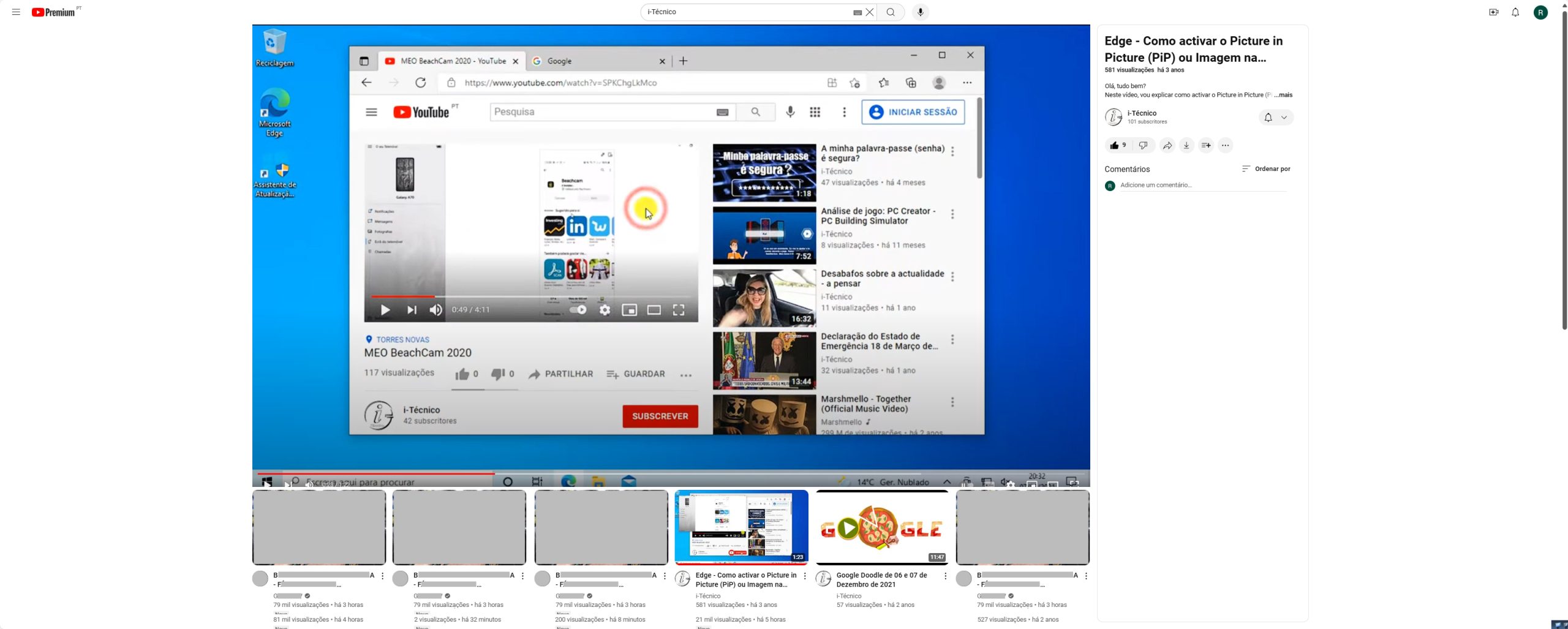The width and height of the screenshot is (1568, 629).
Task: Seek along the red video progress bar
Action: point(671,473)
